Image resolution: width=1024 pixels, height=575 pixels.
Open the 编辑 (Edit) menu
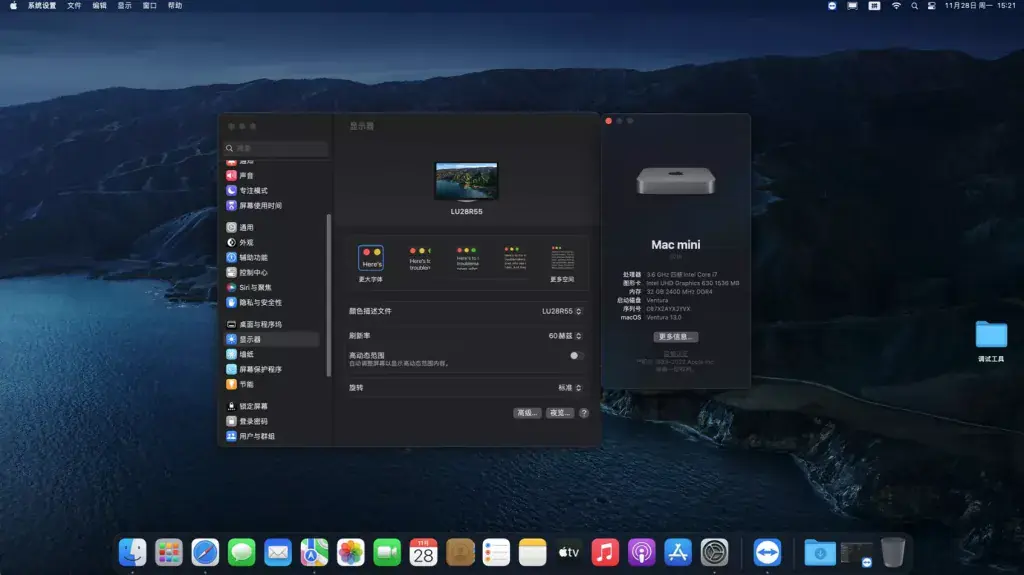coord(99,6)
